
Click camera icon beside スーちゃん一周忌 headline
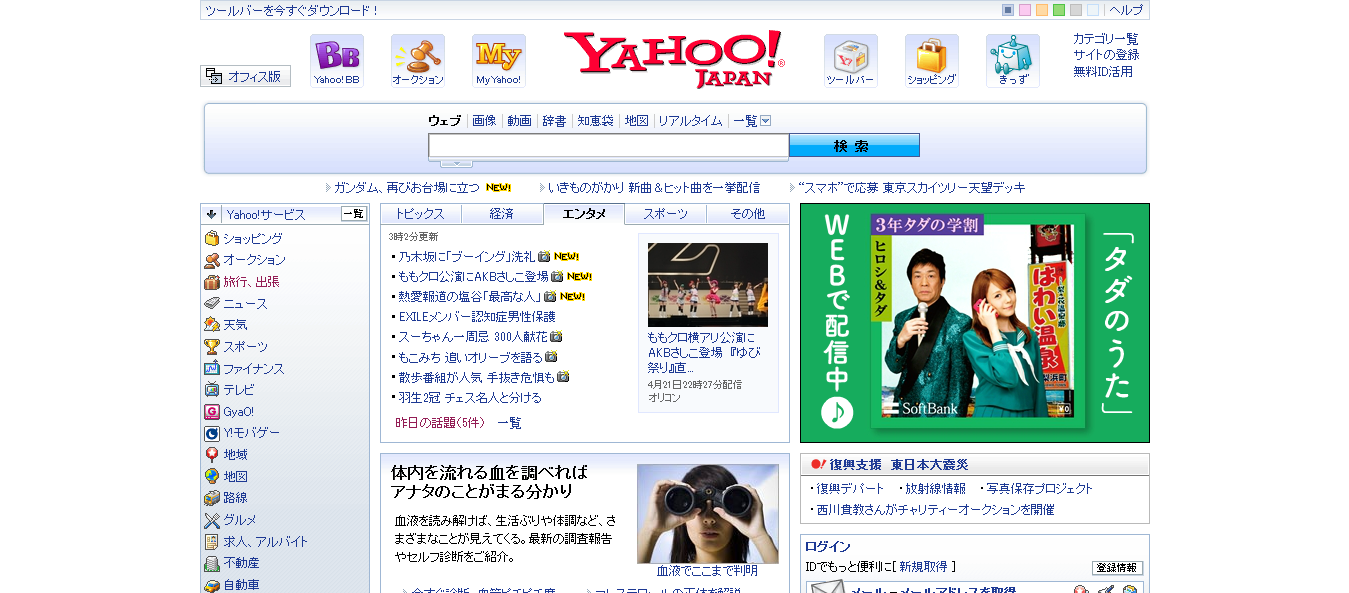pyautogui.click(x=556, y=337)
